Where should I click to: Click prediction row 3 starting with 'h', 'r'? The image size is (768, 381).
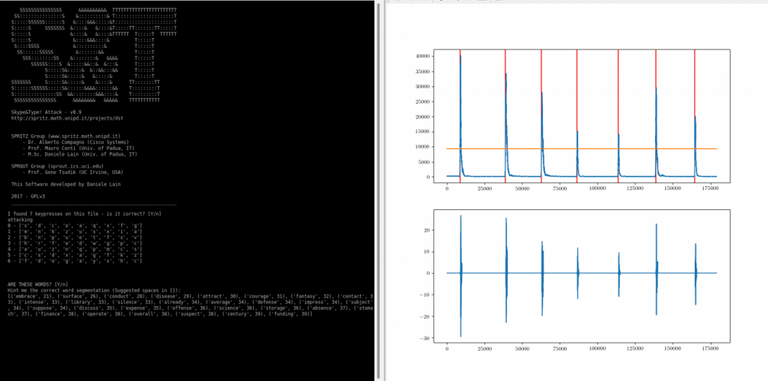click(x=75, y=243)
